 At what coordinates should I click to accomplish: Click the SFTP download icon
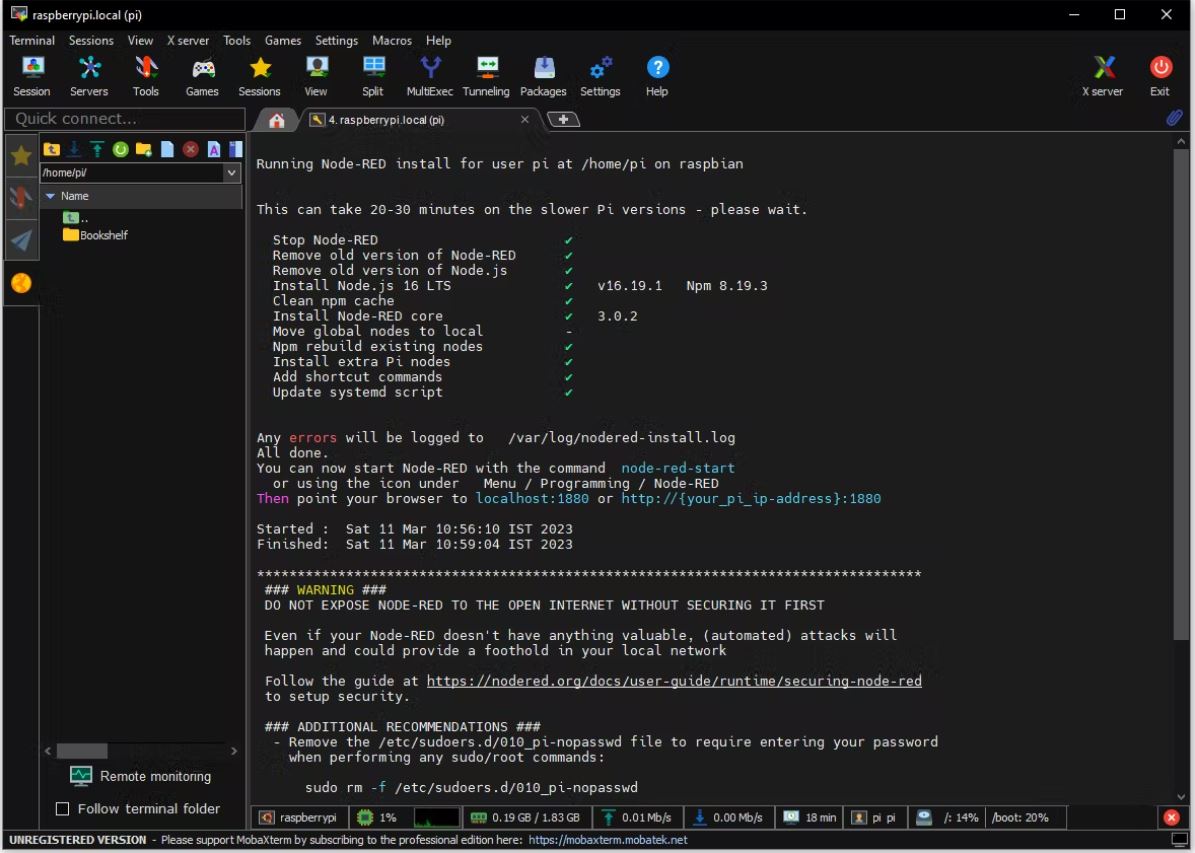pyautogui.click(x=74, y=149)
